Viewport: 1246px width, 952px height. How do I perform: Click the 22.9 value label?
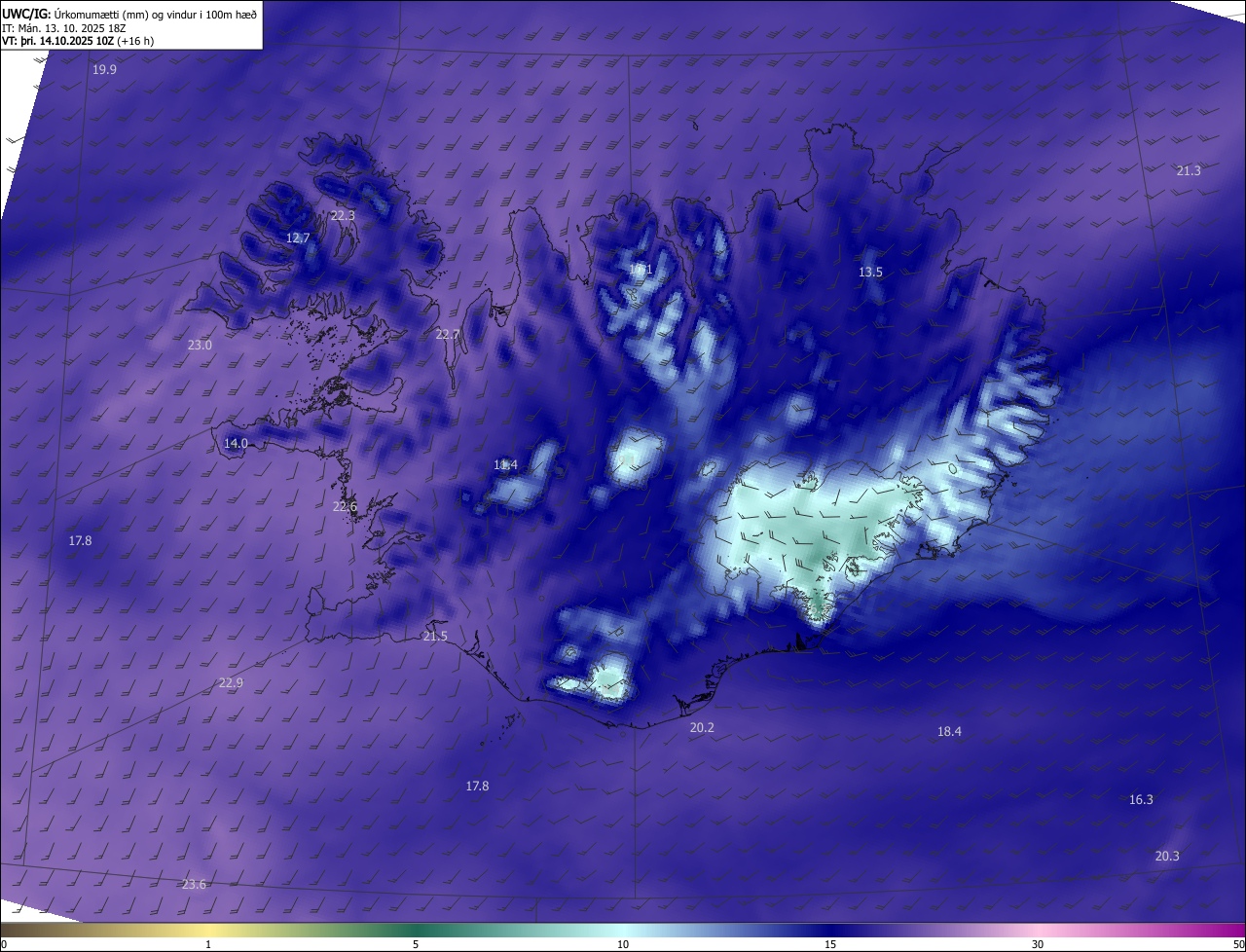click(231, 683)
